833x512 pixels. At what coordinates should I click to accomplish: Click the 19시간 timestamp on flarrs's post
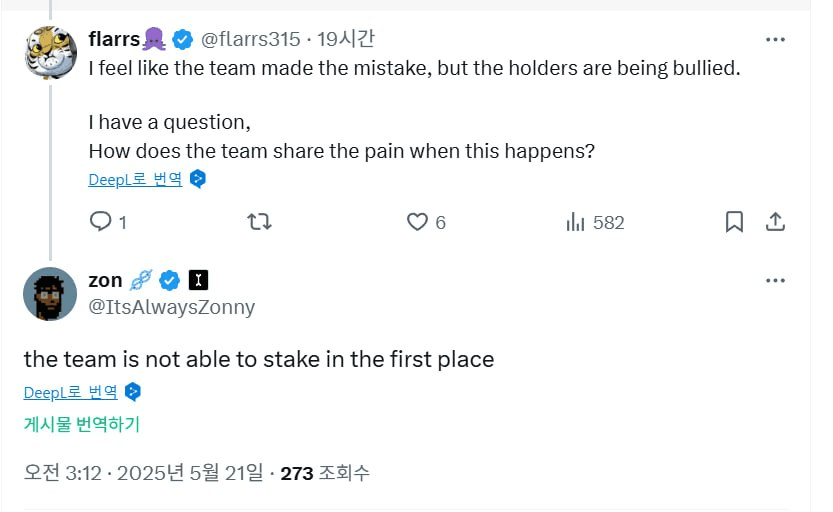pos(346,39)
